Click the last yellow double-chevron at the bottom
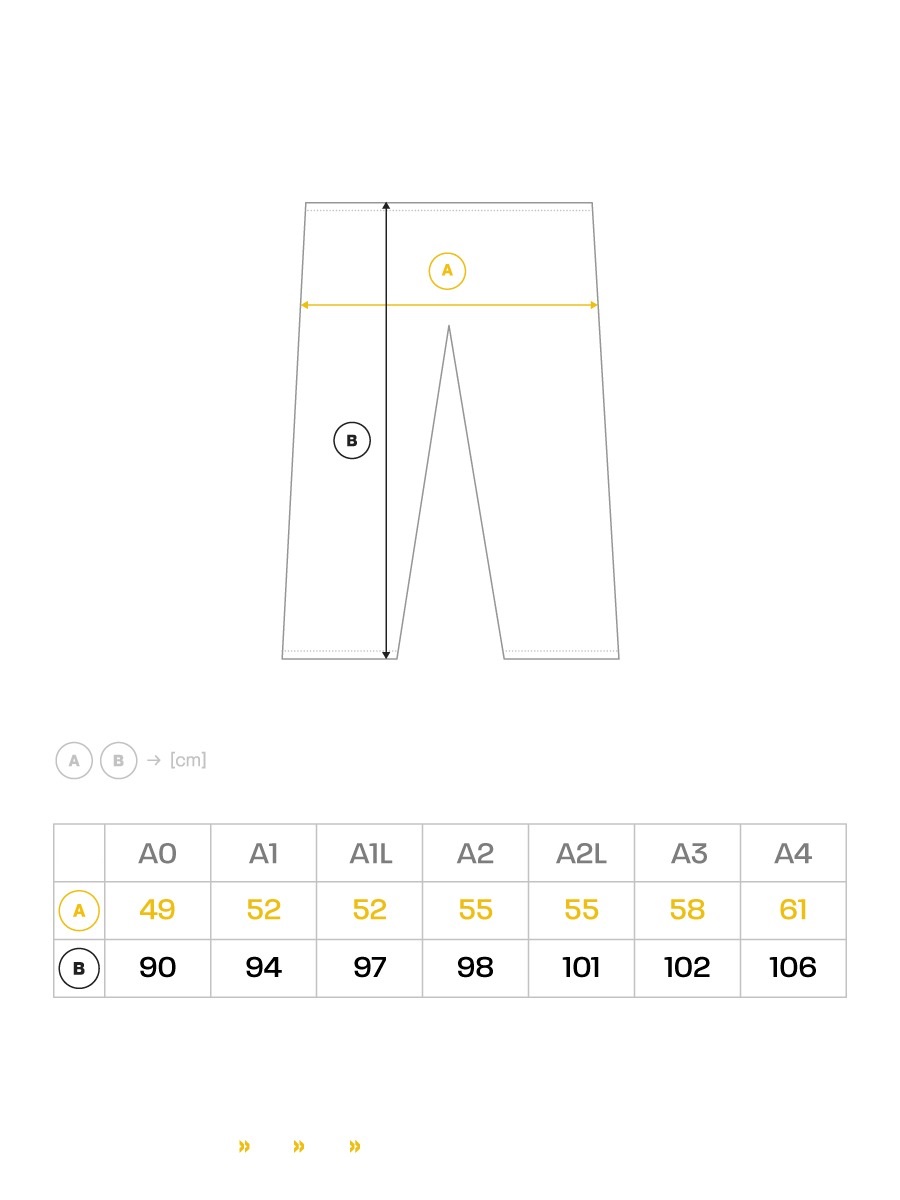The image size is (900, 1200). tap(354, 1146)
